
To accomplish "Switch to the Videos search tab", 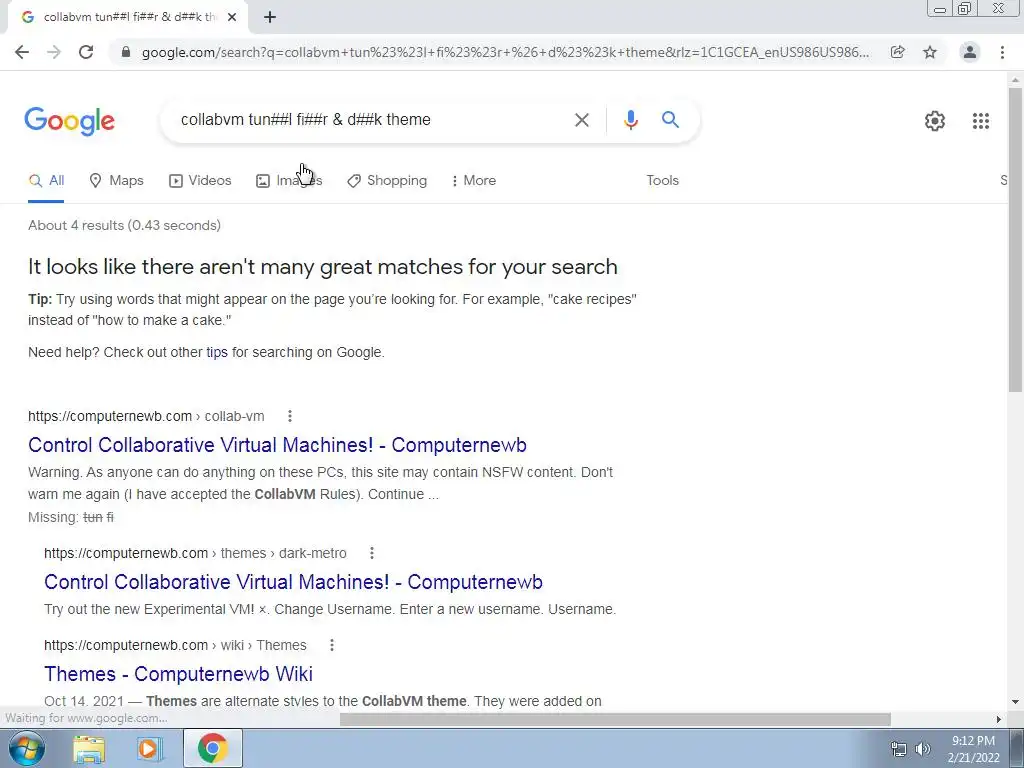I will 200,180.
